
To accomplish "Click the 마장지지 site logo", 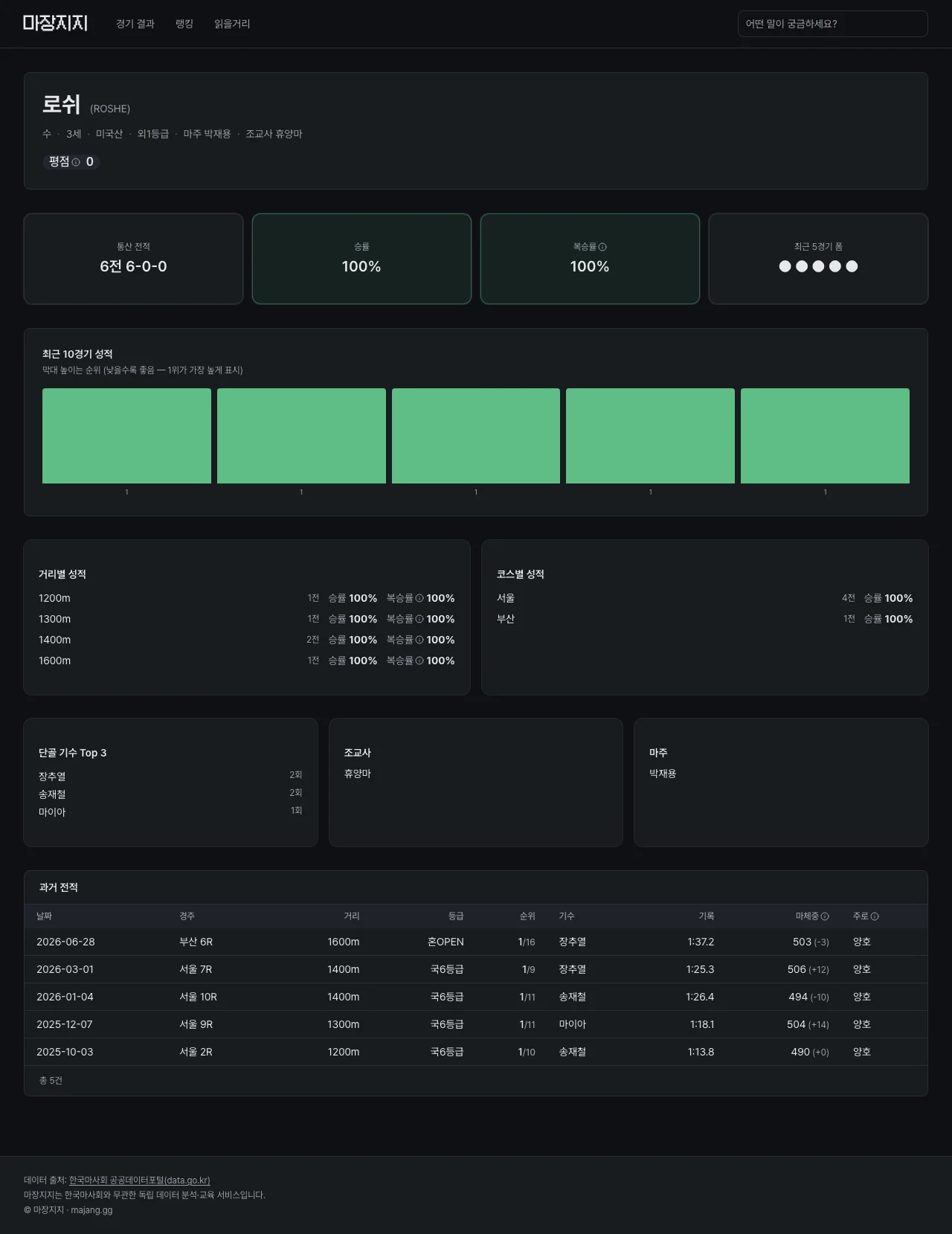I will click(55, 23).
